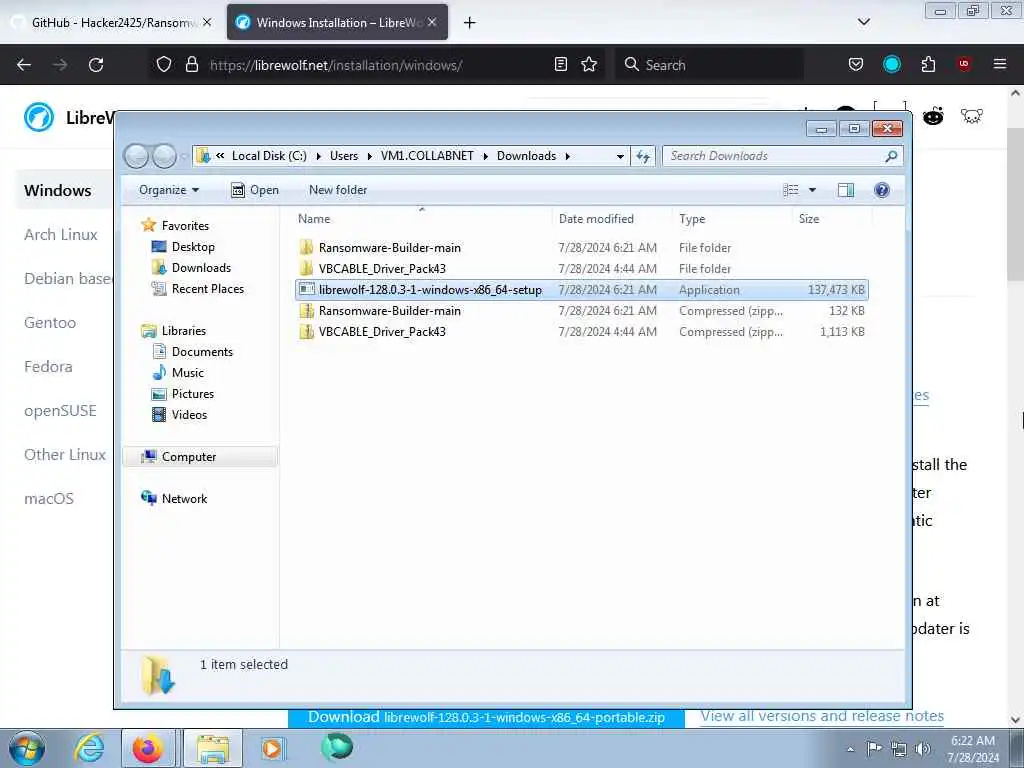The width and height of the screenshot is (1024, 768).
Task: Switch to GitHub Hacker2425 tab
Action: [111, 22]
